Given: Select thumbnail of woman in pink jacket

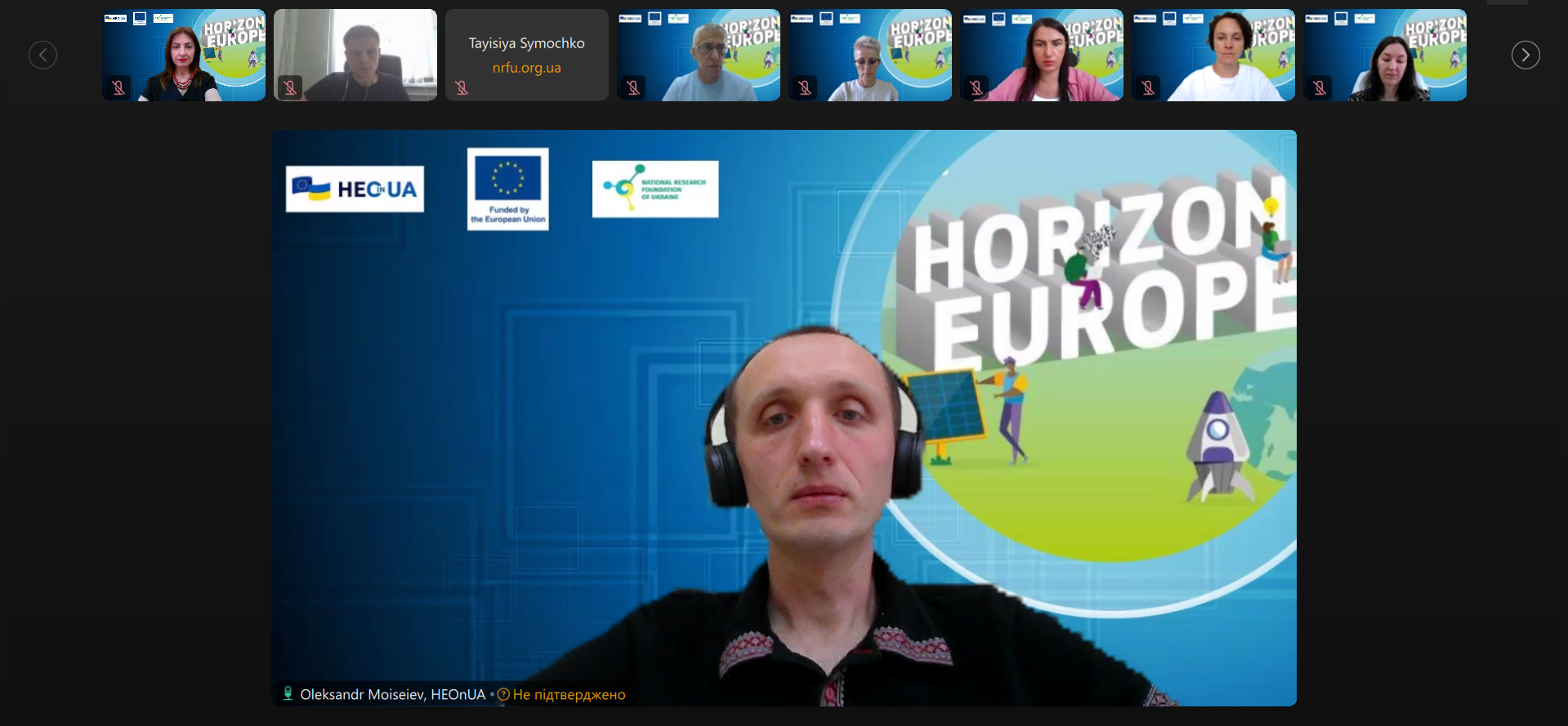Looking at the screenshot, I should (1042, 55).
